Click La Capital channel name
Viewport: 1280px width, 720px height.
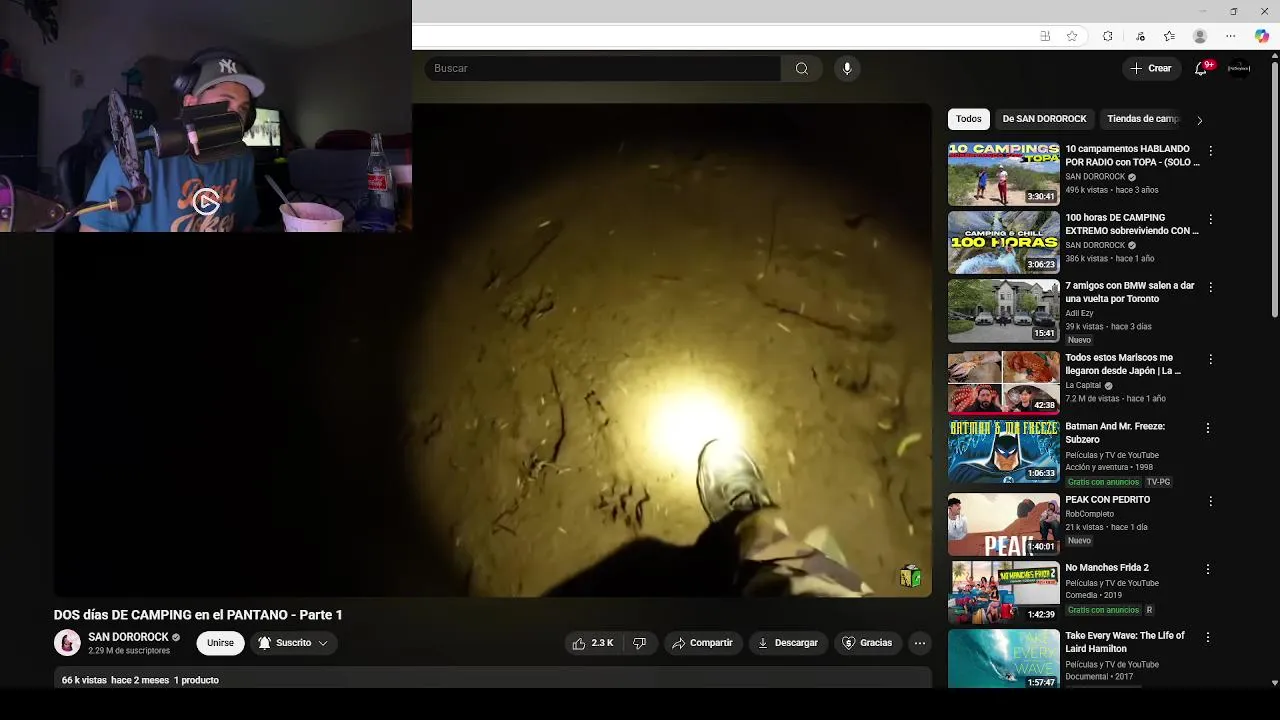click(1083, 385)
